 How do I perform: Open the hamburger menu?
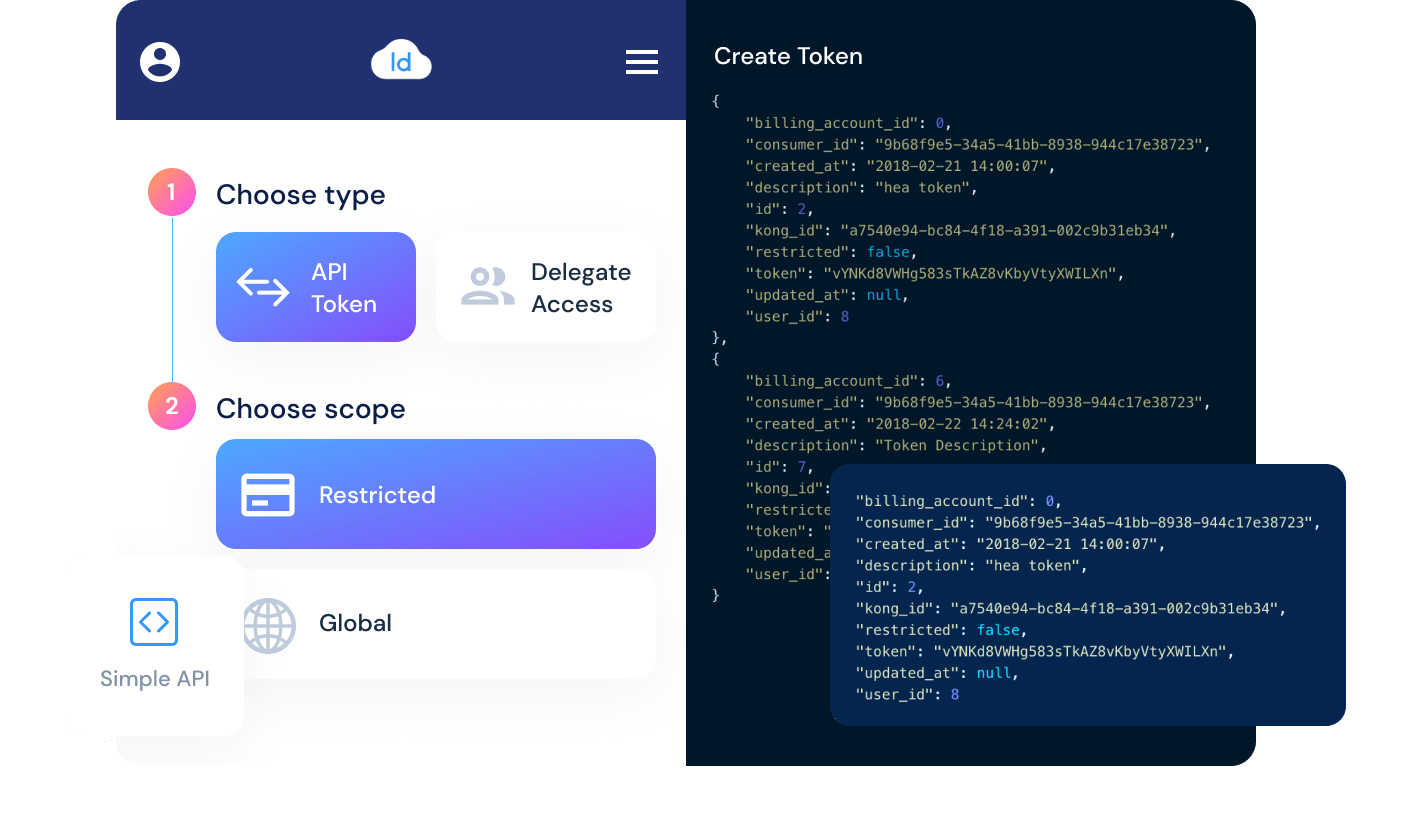tap(641, 62)
